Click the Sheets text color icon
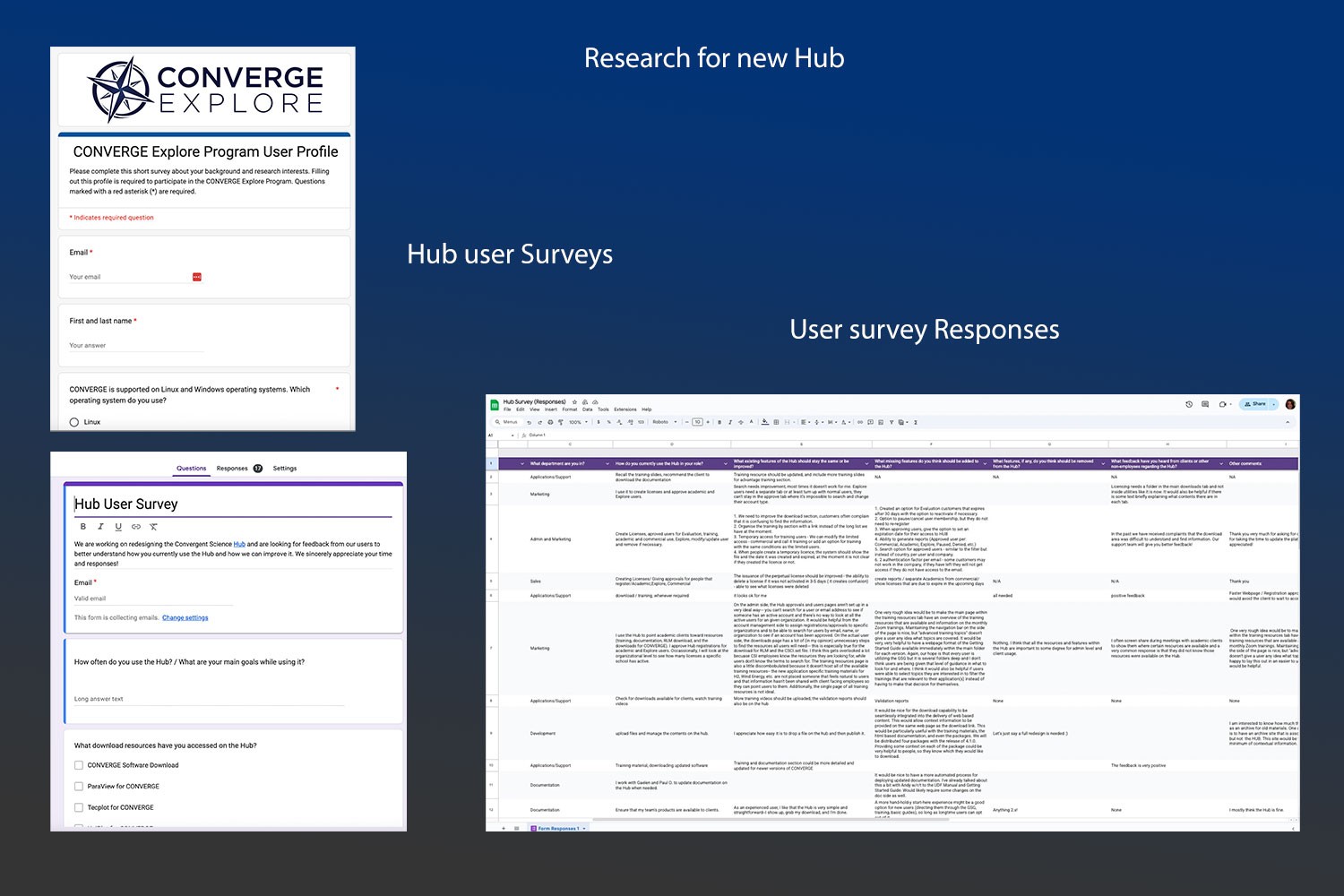1344x896 pixels. coord(752,422)
